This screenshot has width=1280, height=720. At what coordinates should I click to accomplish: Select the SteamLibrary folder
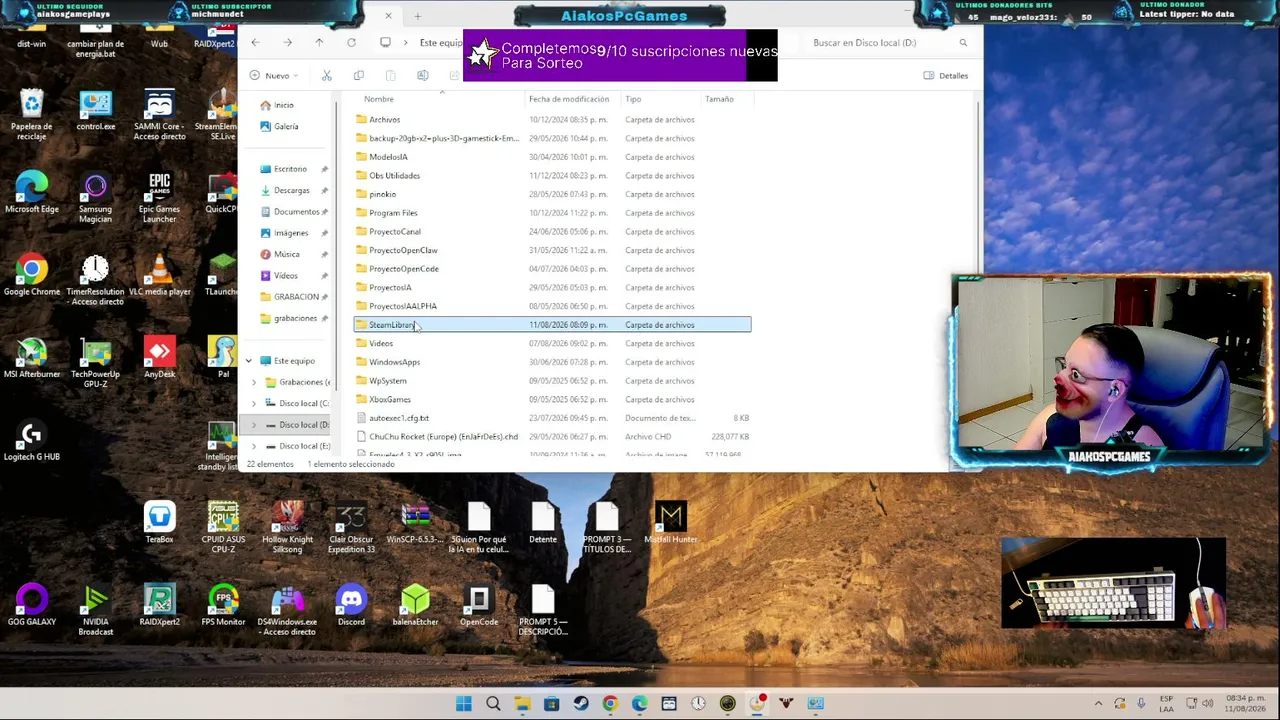coord(552,325)
